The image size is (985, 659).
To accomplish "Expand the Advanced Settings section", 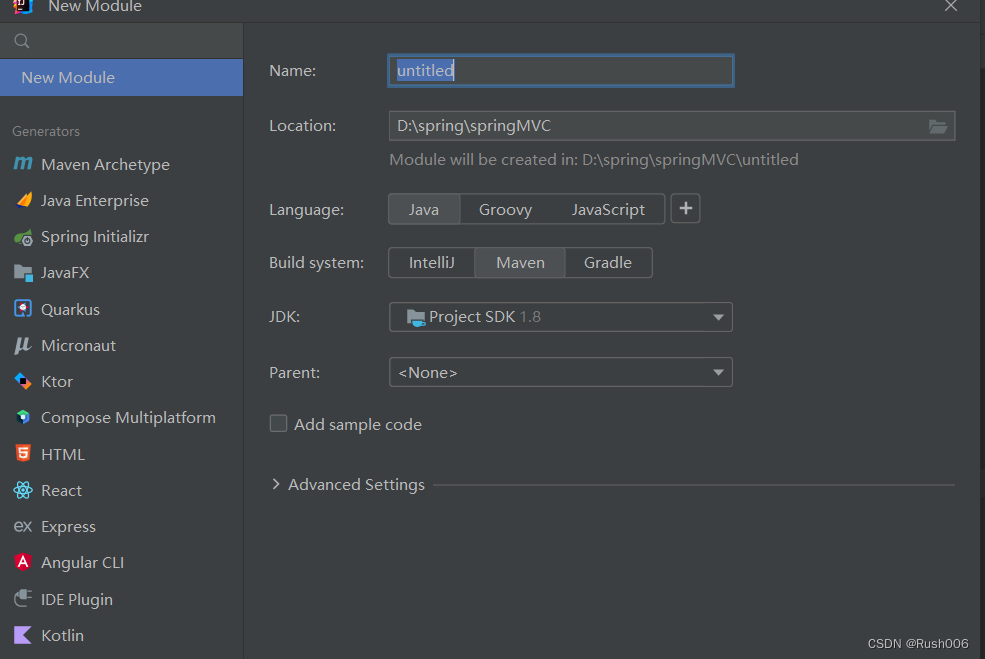I will coord(276,484).
